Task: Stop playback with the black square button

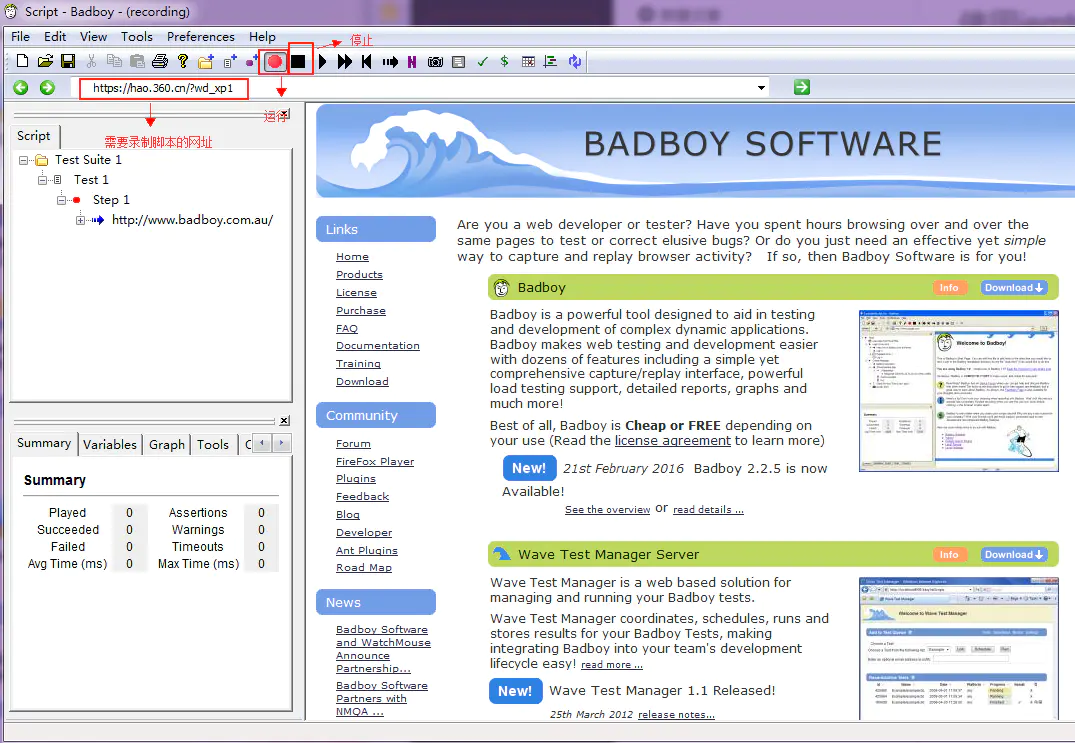Action: click(x=298, y=62)
